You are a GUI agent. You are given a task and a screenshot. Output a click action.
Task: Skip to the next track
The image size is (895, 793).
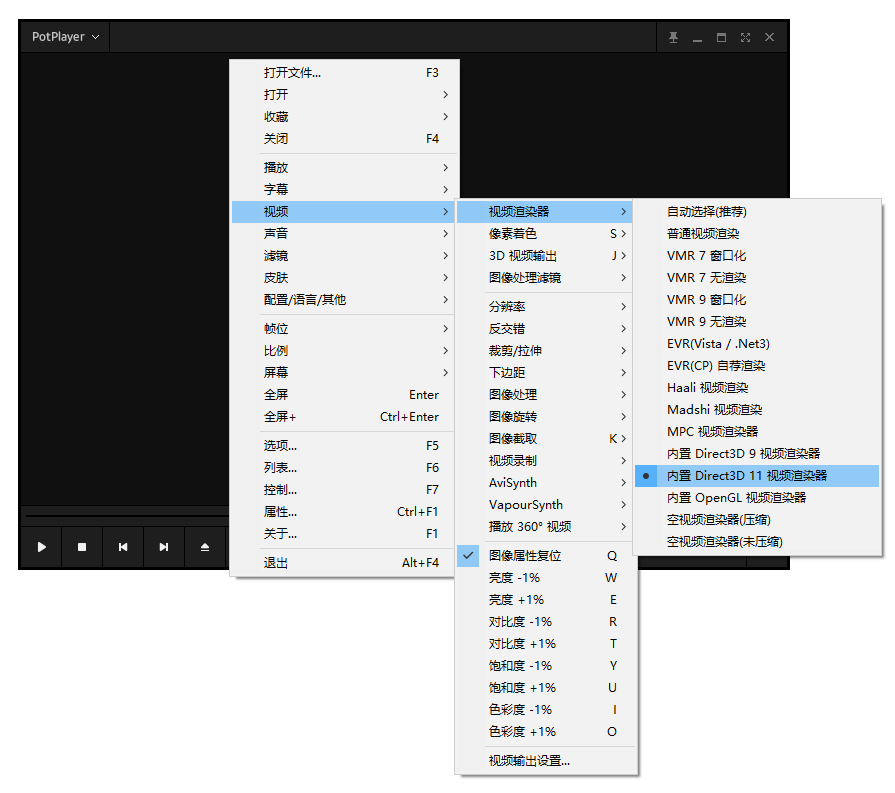164,547
